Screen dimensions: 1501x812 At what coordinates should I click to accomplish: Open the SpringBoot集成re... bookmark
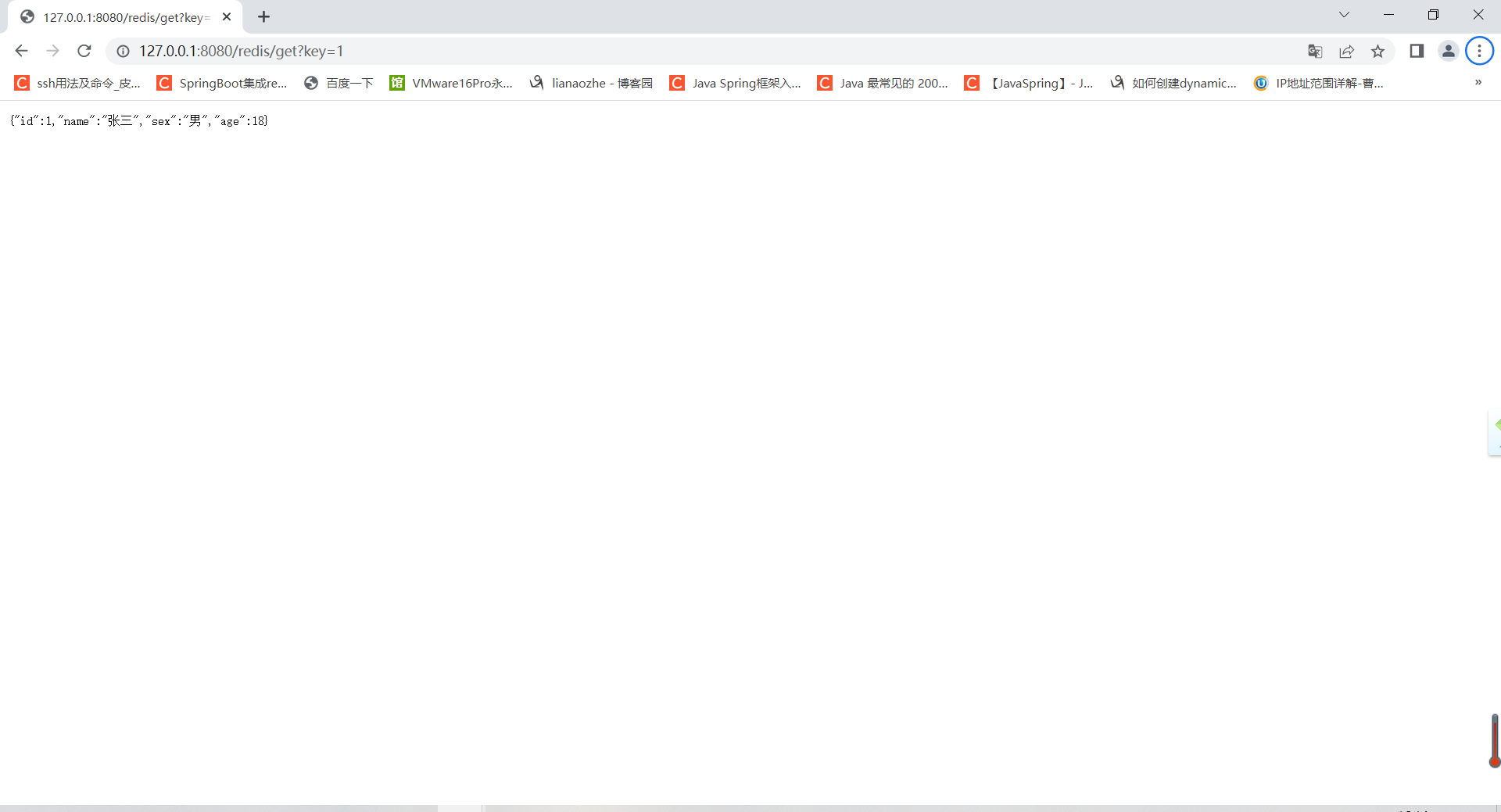[x=221, y=83]
